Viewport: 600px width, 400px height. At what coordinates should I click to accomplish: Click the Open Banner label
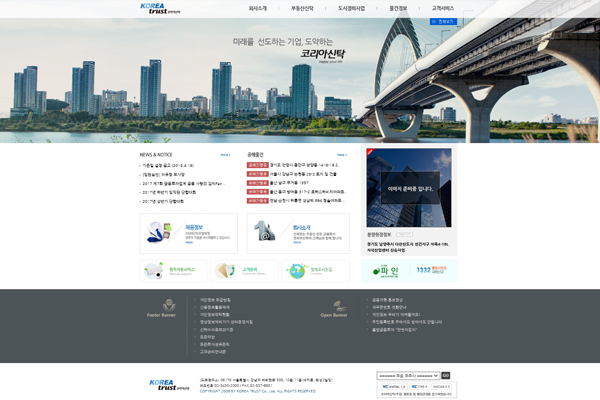click(334, 315)
